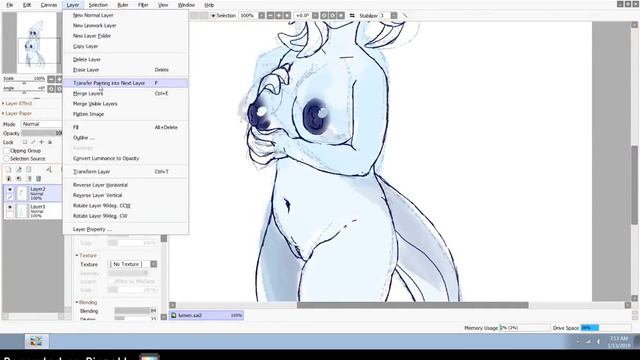Click new normal layer icon in layer panel
640x360 pixels.
(9, 169)
